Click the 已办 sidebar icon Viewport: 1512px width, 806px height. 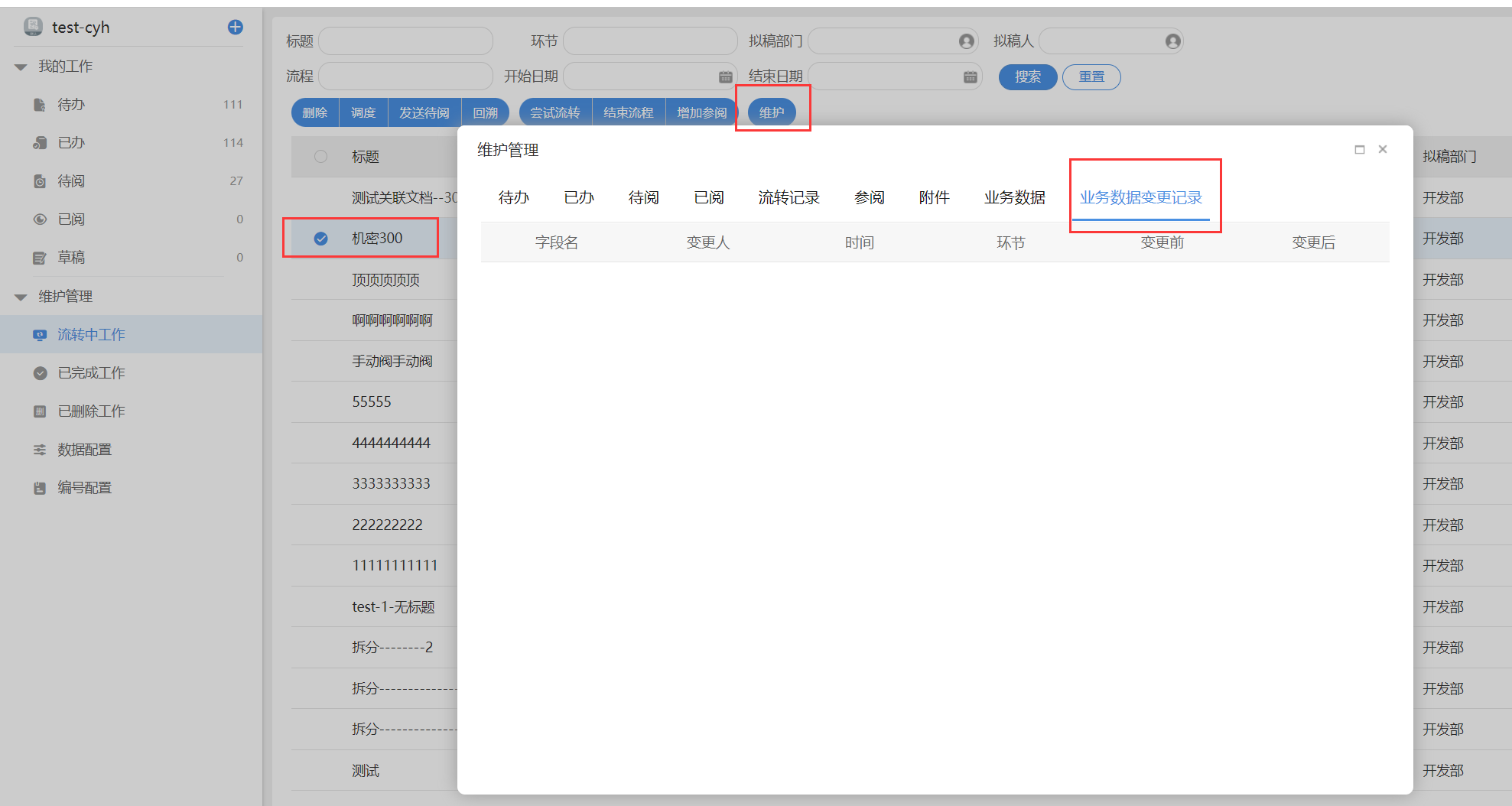[x=40, y=143]
